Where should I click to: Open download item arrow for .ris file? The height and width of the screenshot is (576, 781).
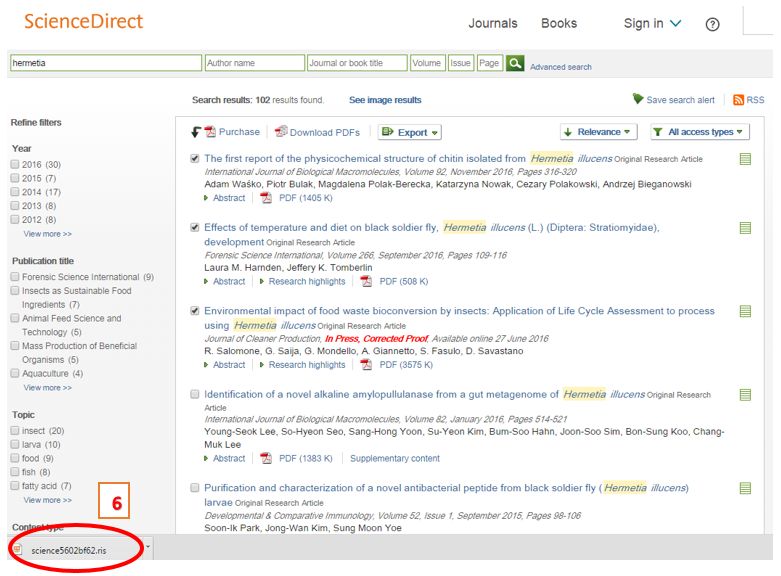[147, 547]
